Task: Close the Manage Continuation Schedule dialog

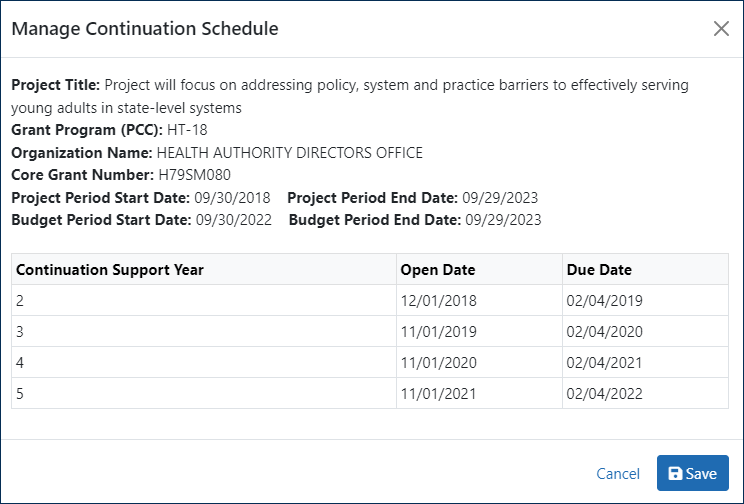Action: point(721,28)
